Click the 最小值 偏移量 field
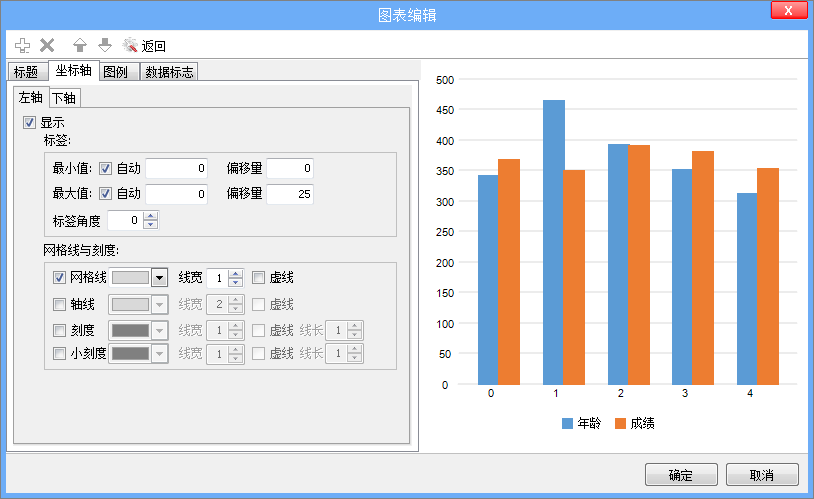This screenshot has height=499, width=814. click(x=290, y=168)
